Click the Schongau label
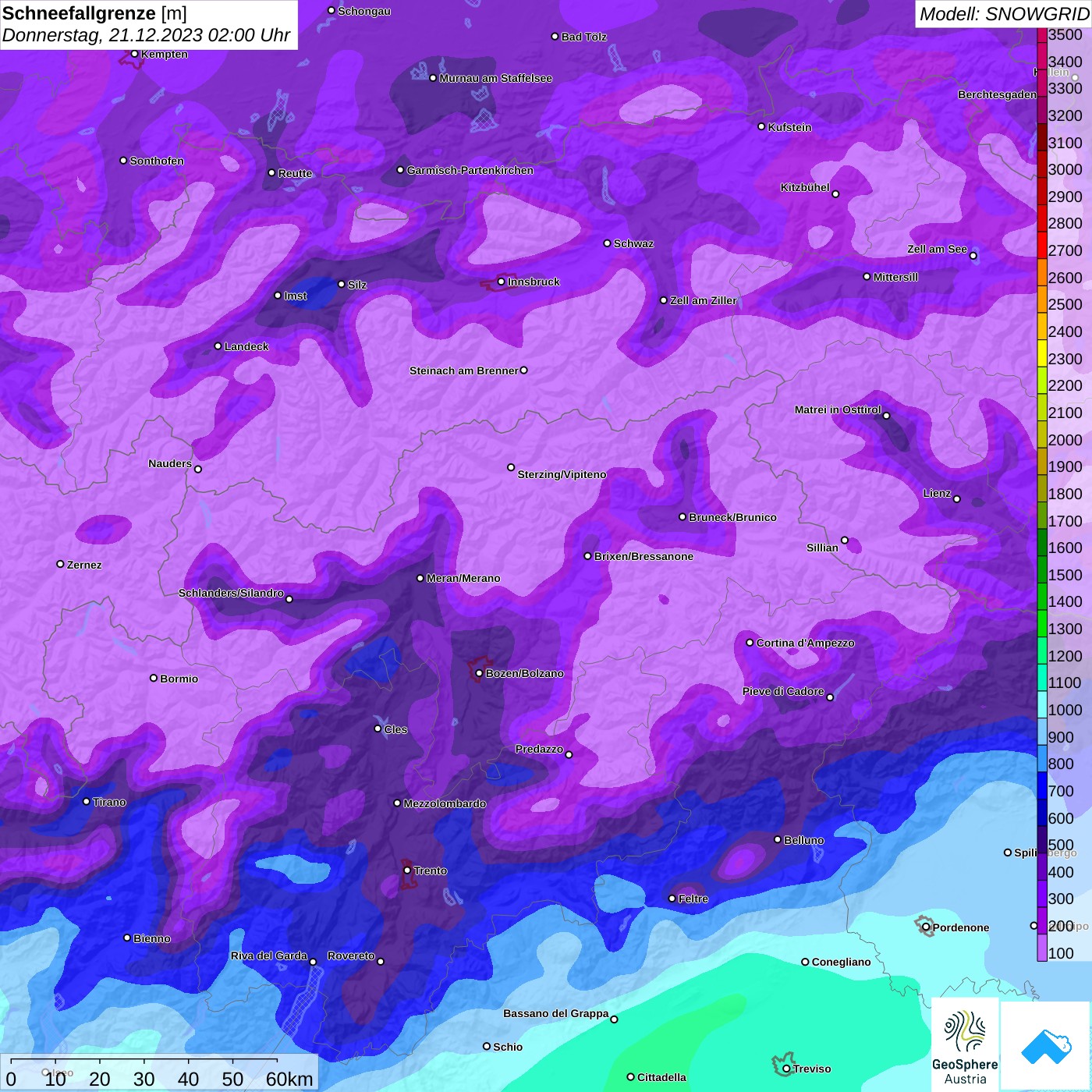The width and height of the screenshot is (1092, 1092). 364,11
